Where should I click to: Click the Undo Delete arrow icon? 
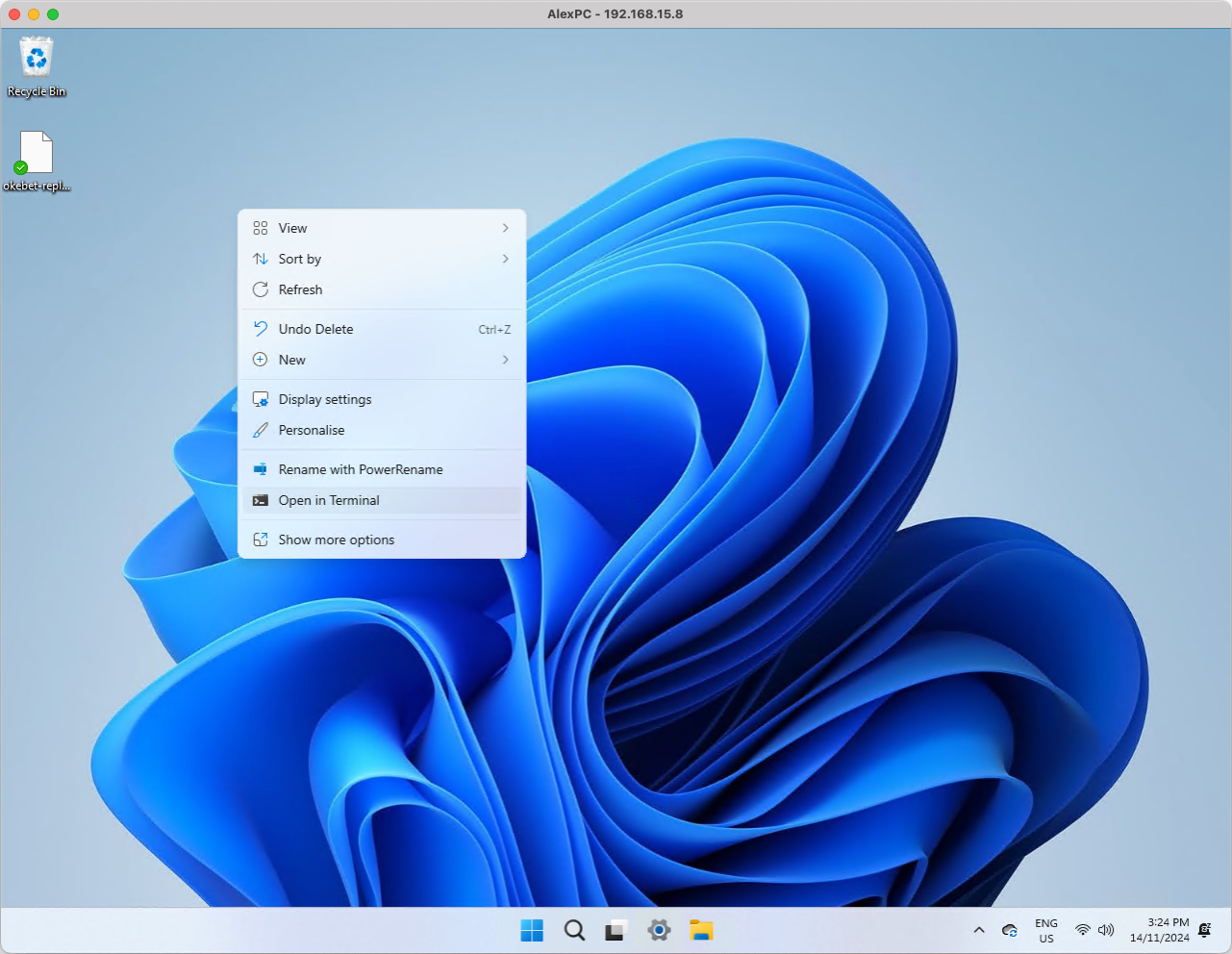click(260, 329)
